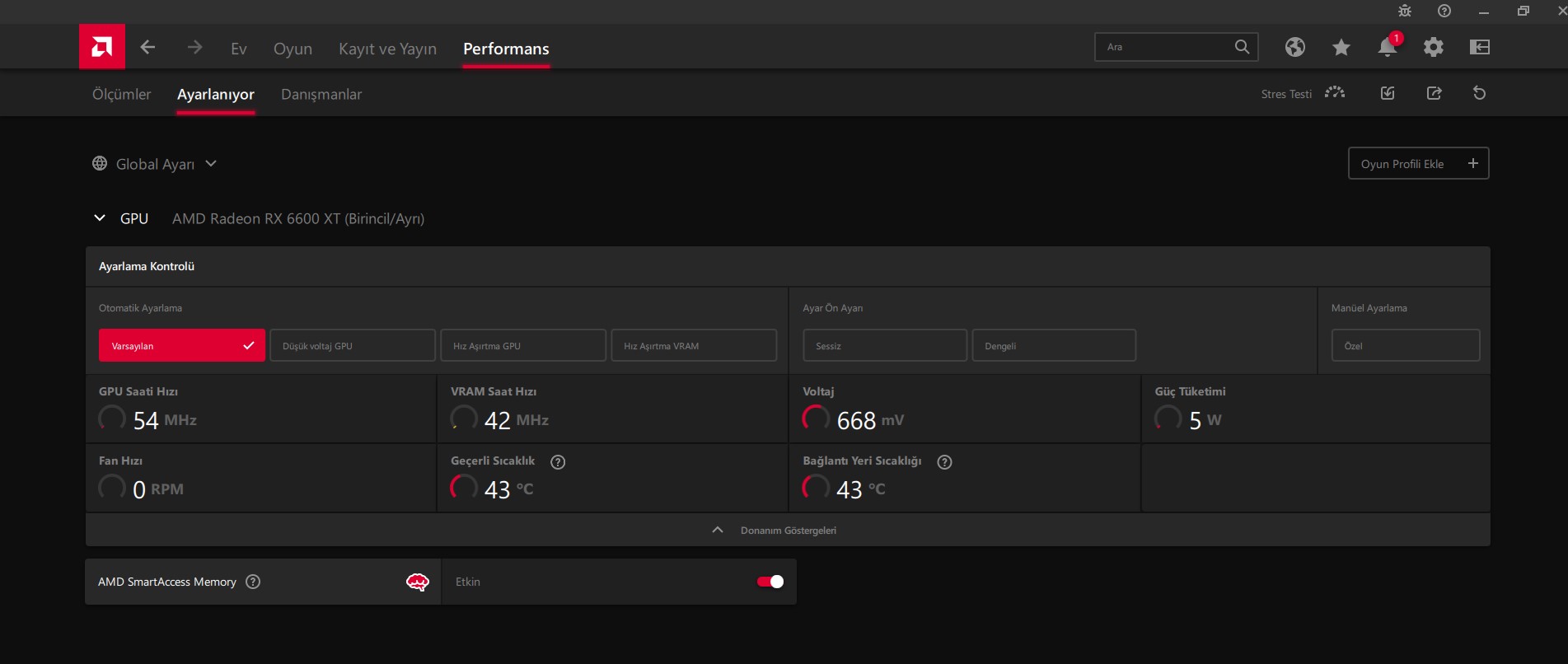Click the export profile icon

[x=1435, y=93]
